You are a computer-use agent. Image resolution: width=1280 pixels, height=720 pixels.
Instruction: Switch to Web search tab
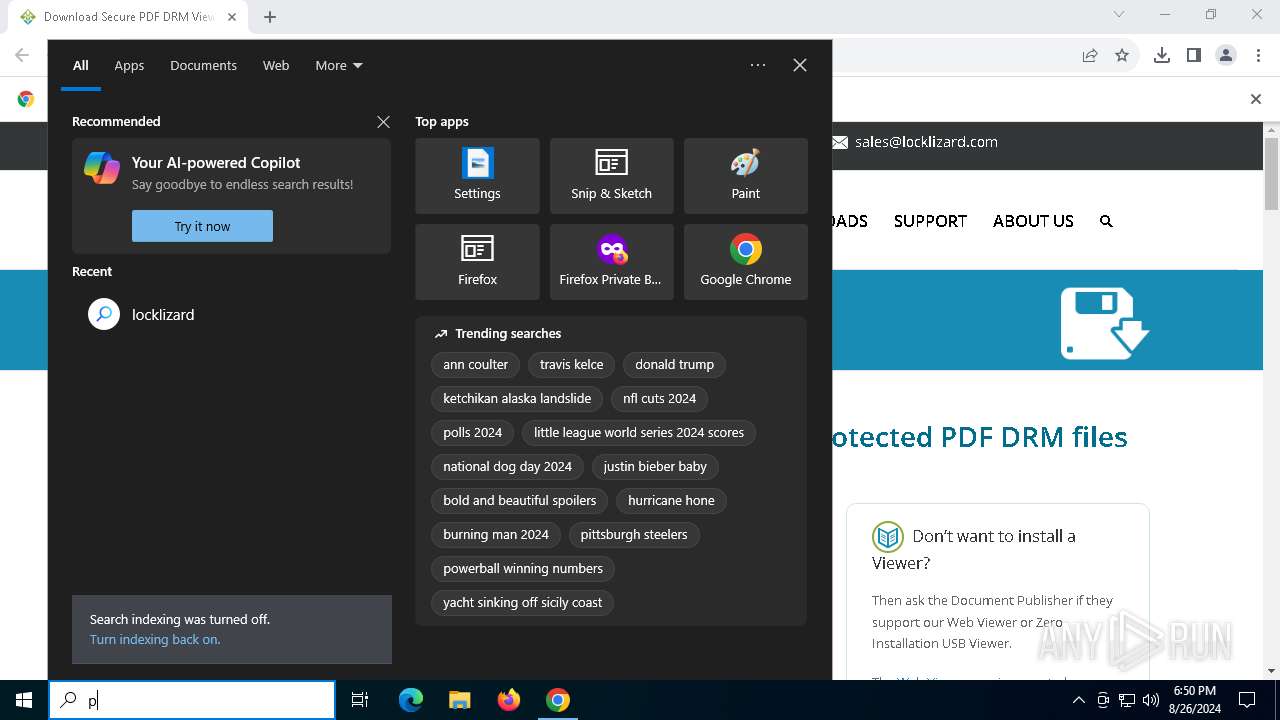(x=276, y=65)
